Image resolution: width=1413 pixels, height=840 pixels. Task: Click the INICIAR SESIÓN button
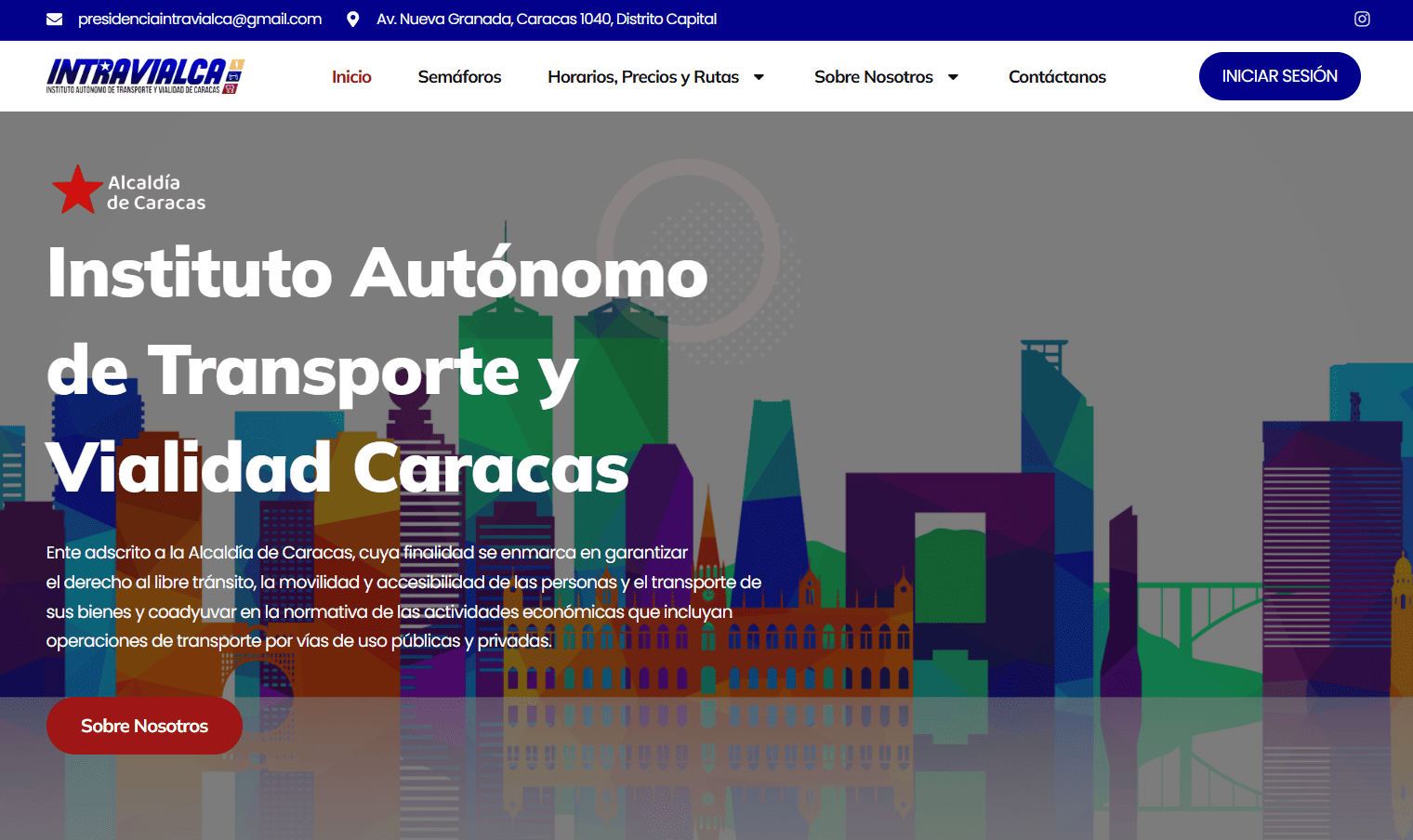[x=1279, y=76]
